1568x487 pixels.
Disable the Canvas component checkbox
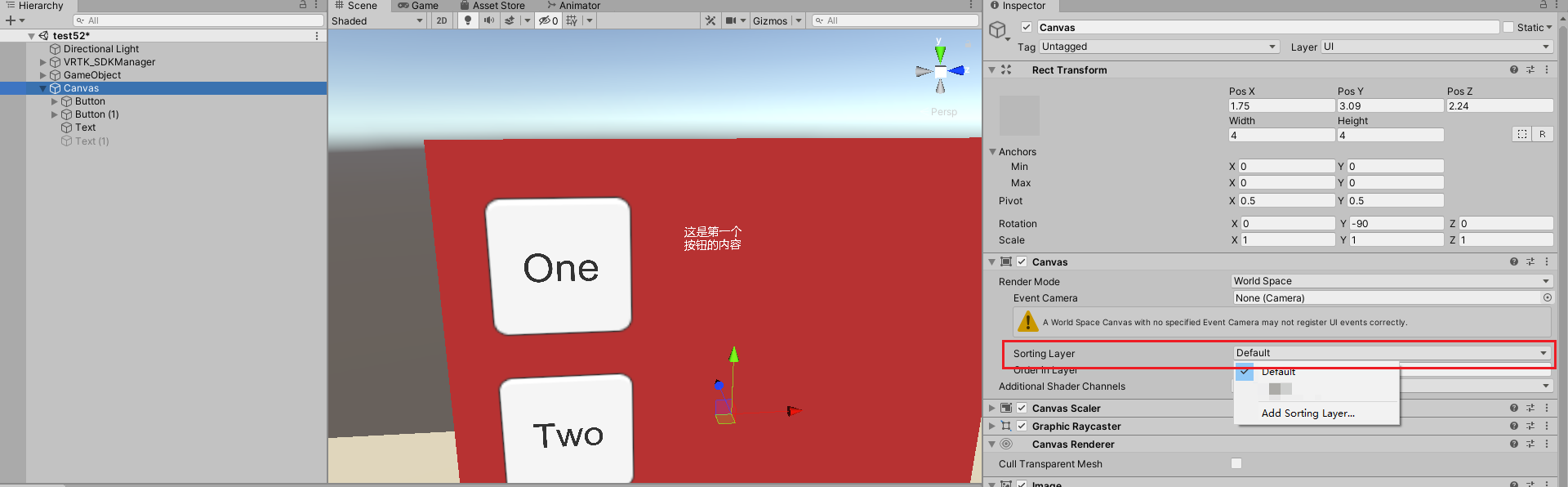pyautogui.click(x=1022, y=261)
